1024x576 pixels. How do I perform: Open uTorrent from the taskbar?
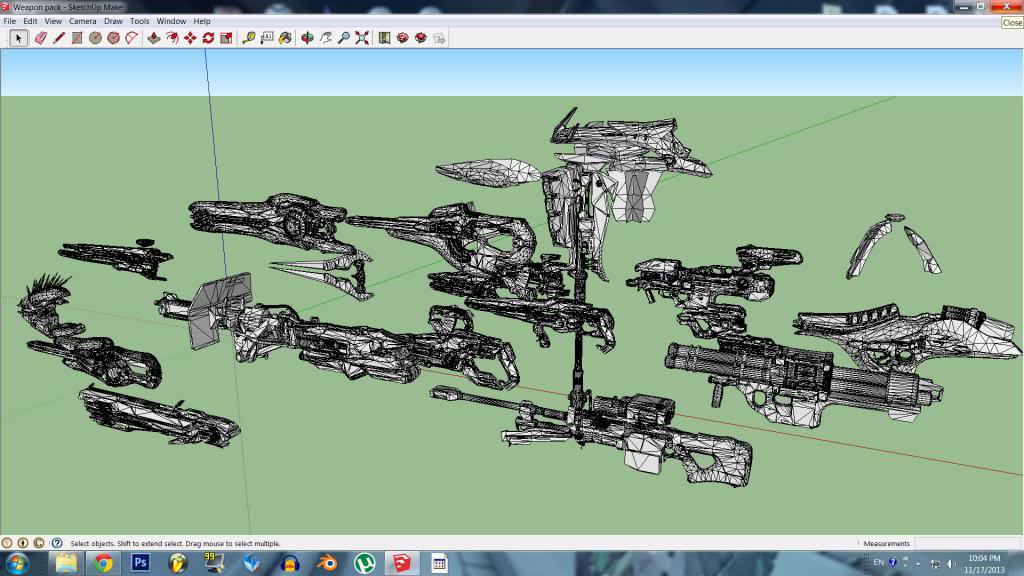tap(364, 563)
